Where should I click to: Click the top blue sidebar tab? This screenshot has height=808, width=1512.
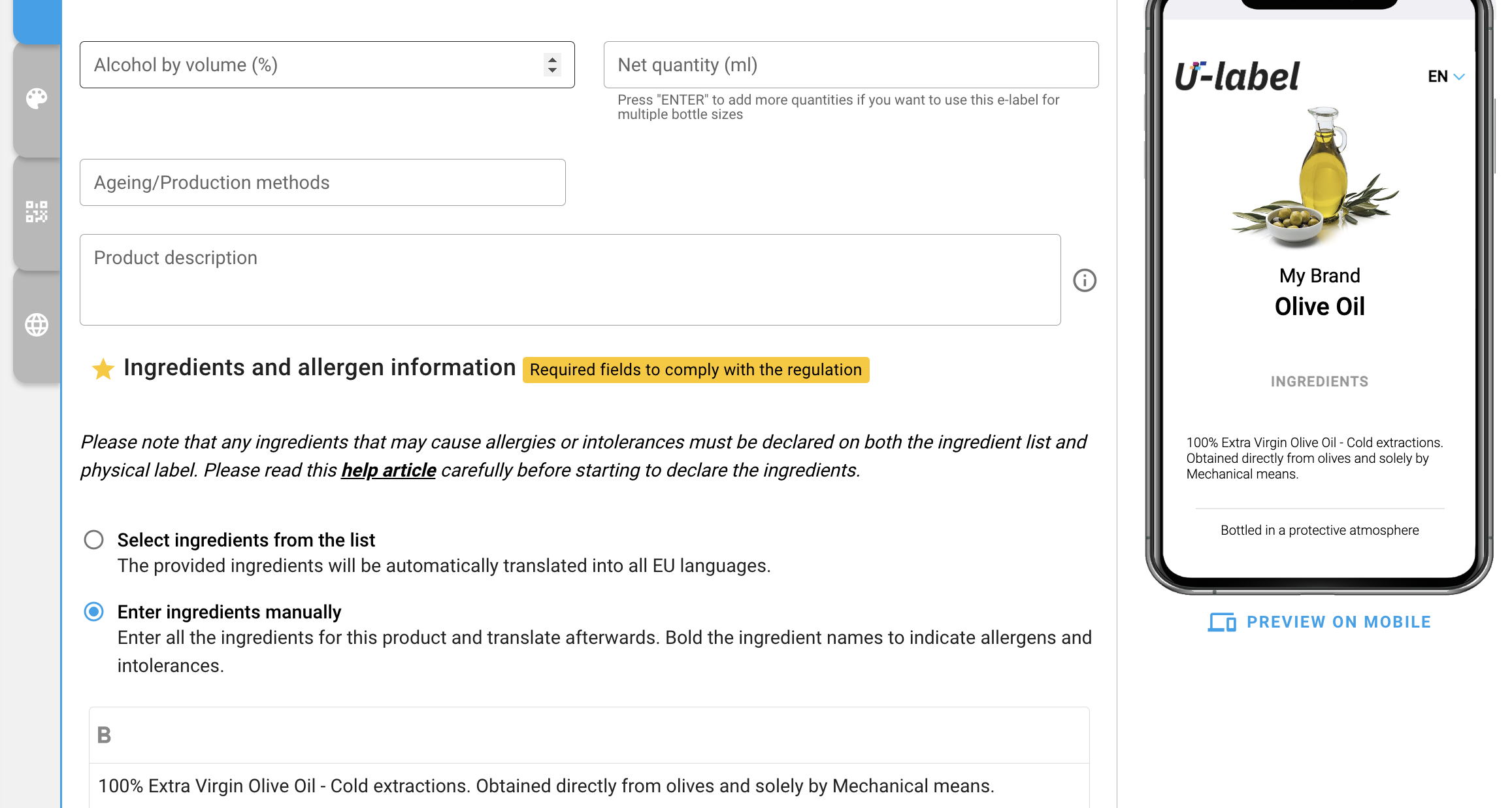[x=37, y=20]
